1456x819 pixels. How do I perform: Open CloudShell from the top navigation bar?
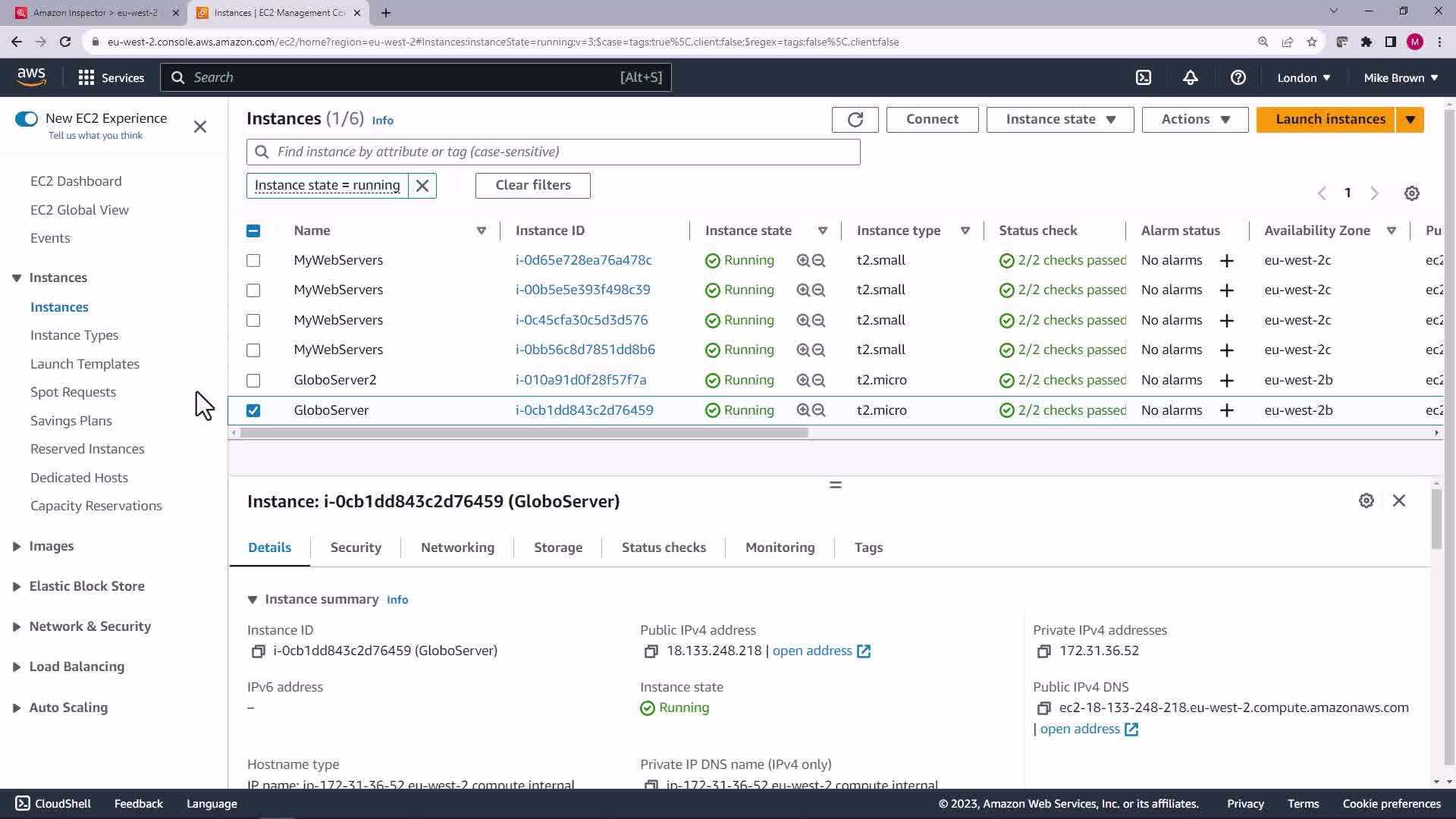[1143, 77]
